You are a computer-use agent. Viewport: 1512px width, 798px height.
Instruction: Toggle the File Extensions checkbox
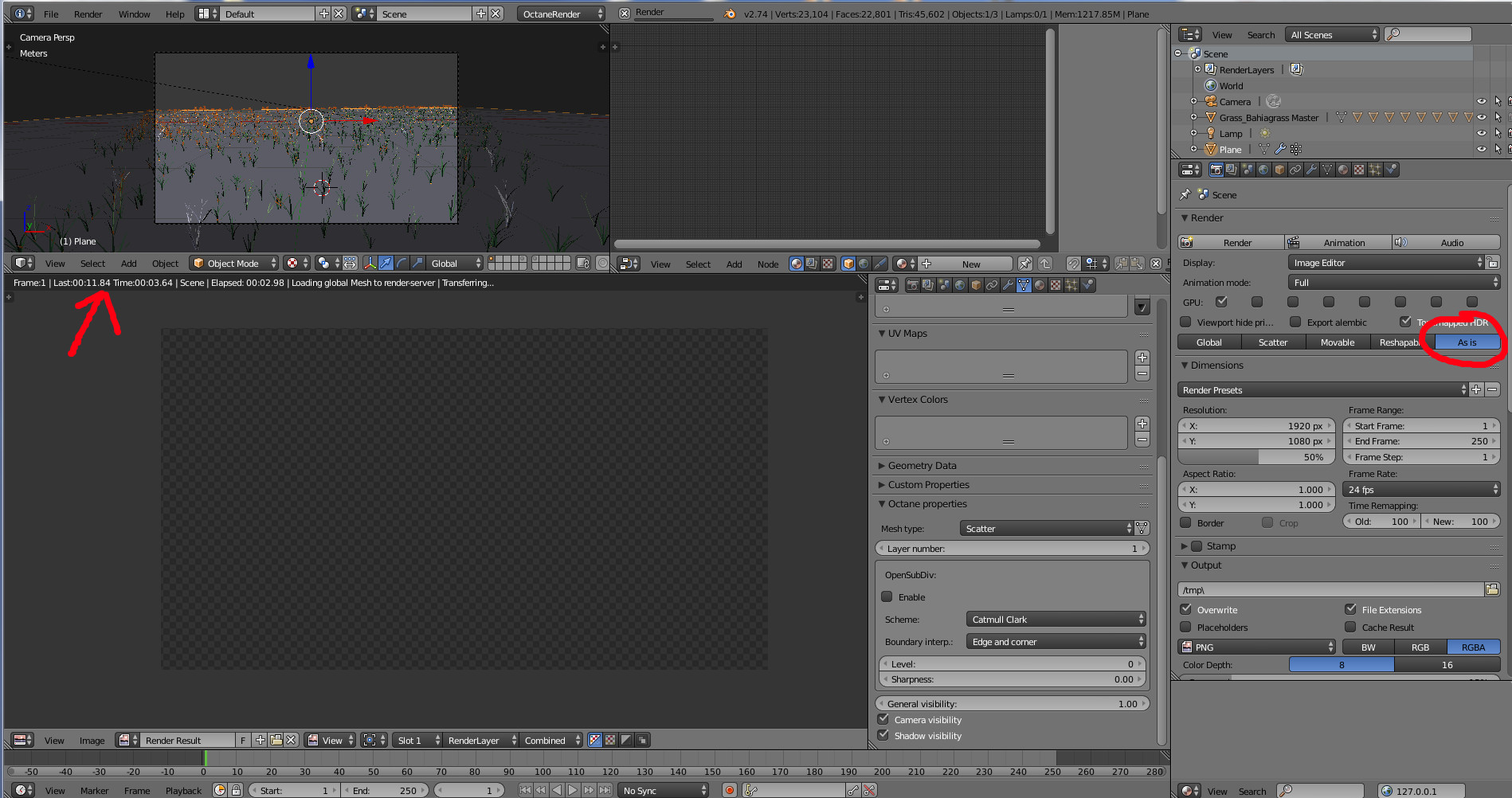tap(1350, 609)
